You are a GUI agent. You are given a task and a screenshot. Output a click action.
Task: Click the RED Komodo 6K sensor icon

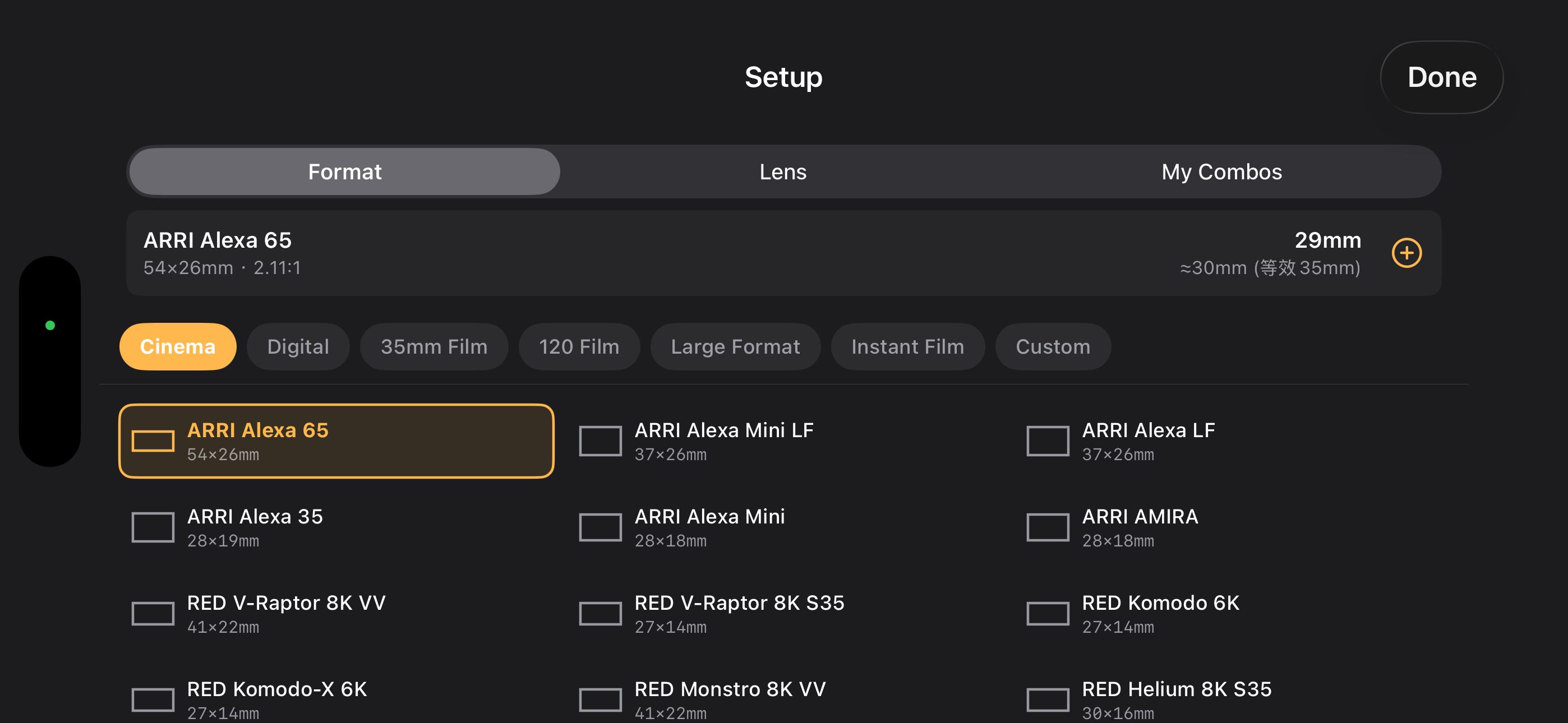coord(1048,614)
